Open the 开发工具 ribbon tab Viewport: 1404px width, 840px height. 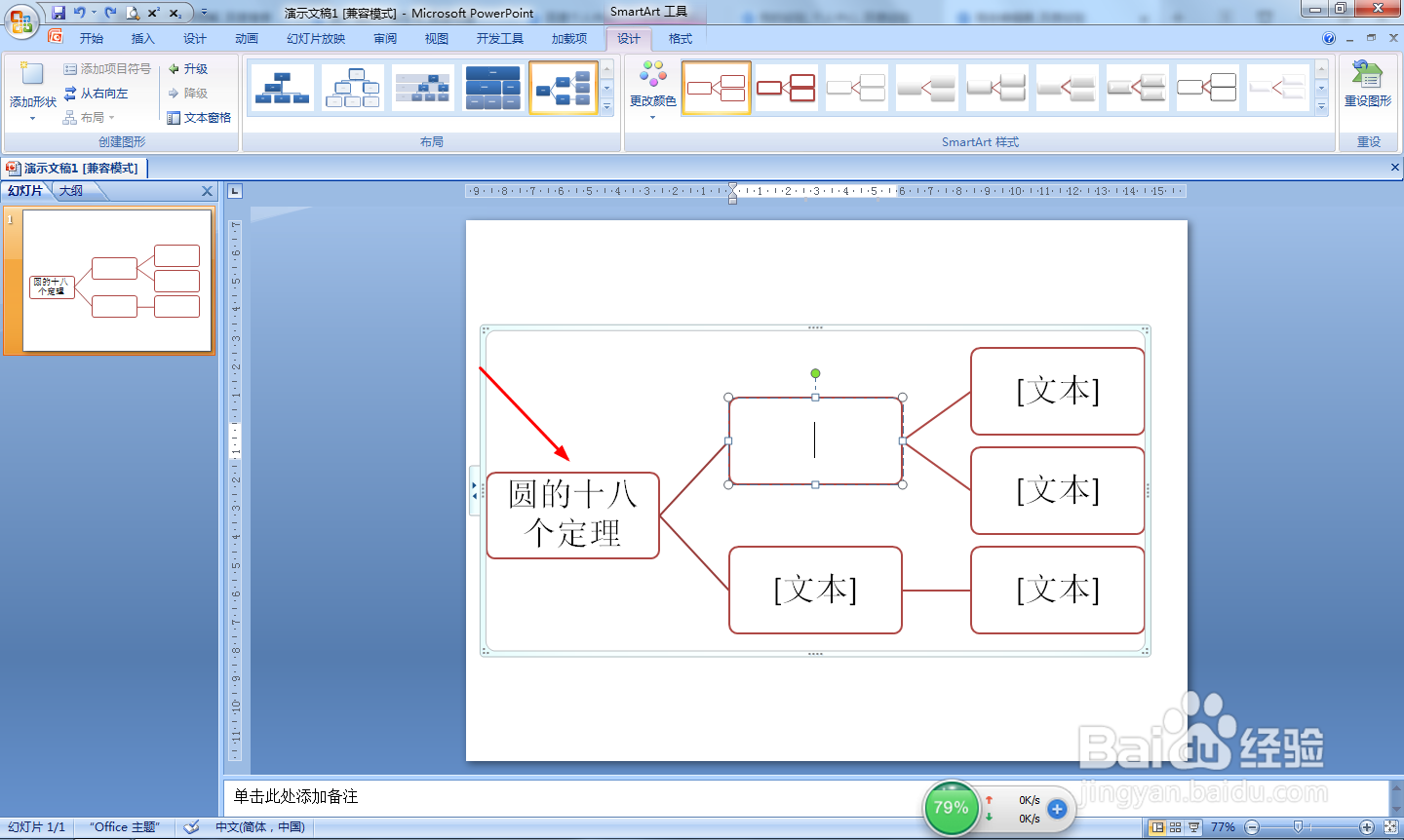pyautogui.click(x=500, y=39)
